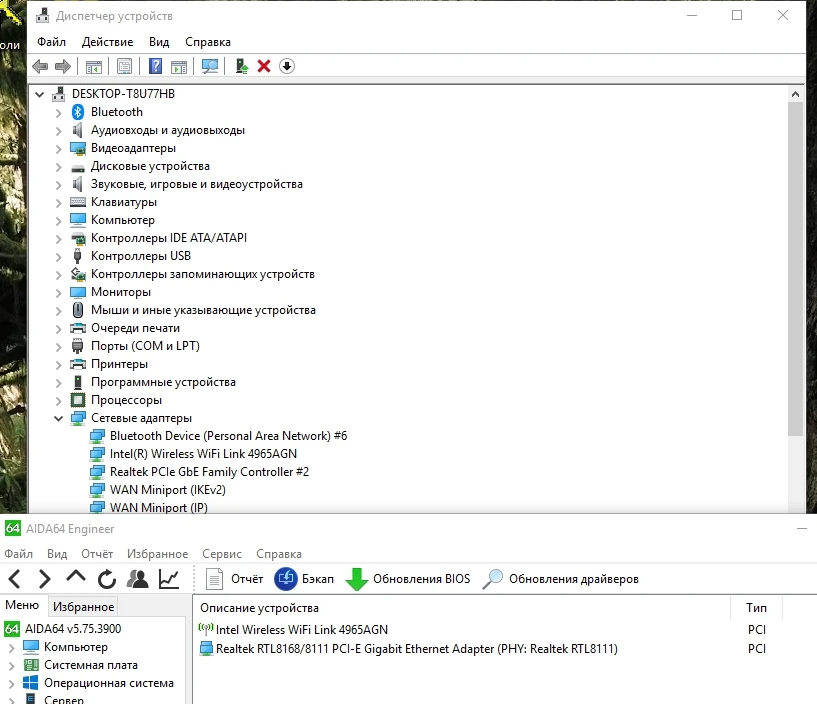Expand Системная плата node in AIDA64 tree
The image size is (817, 704).
tap(11, 666)
